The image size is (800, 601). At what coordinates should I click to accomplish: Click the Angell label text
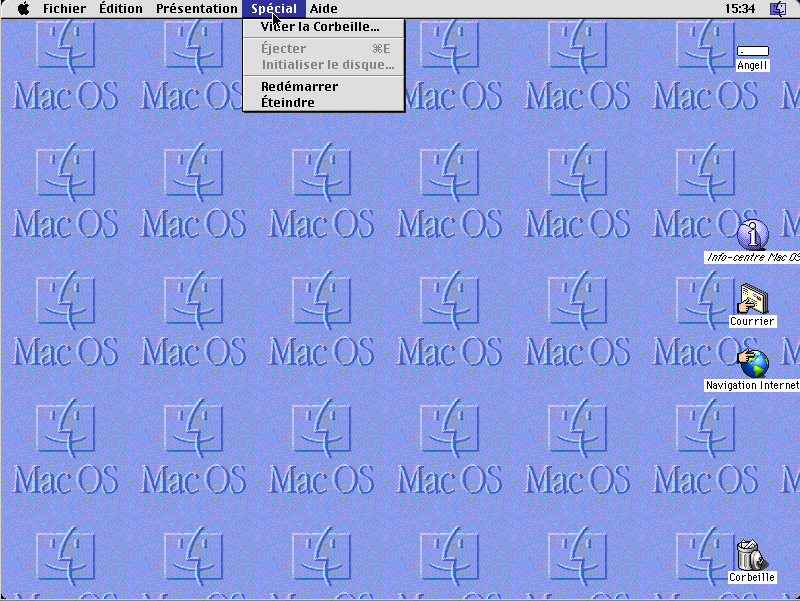[x=752, y=65]
